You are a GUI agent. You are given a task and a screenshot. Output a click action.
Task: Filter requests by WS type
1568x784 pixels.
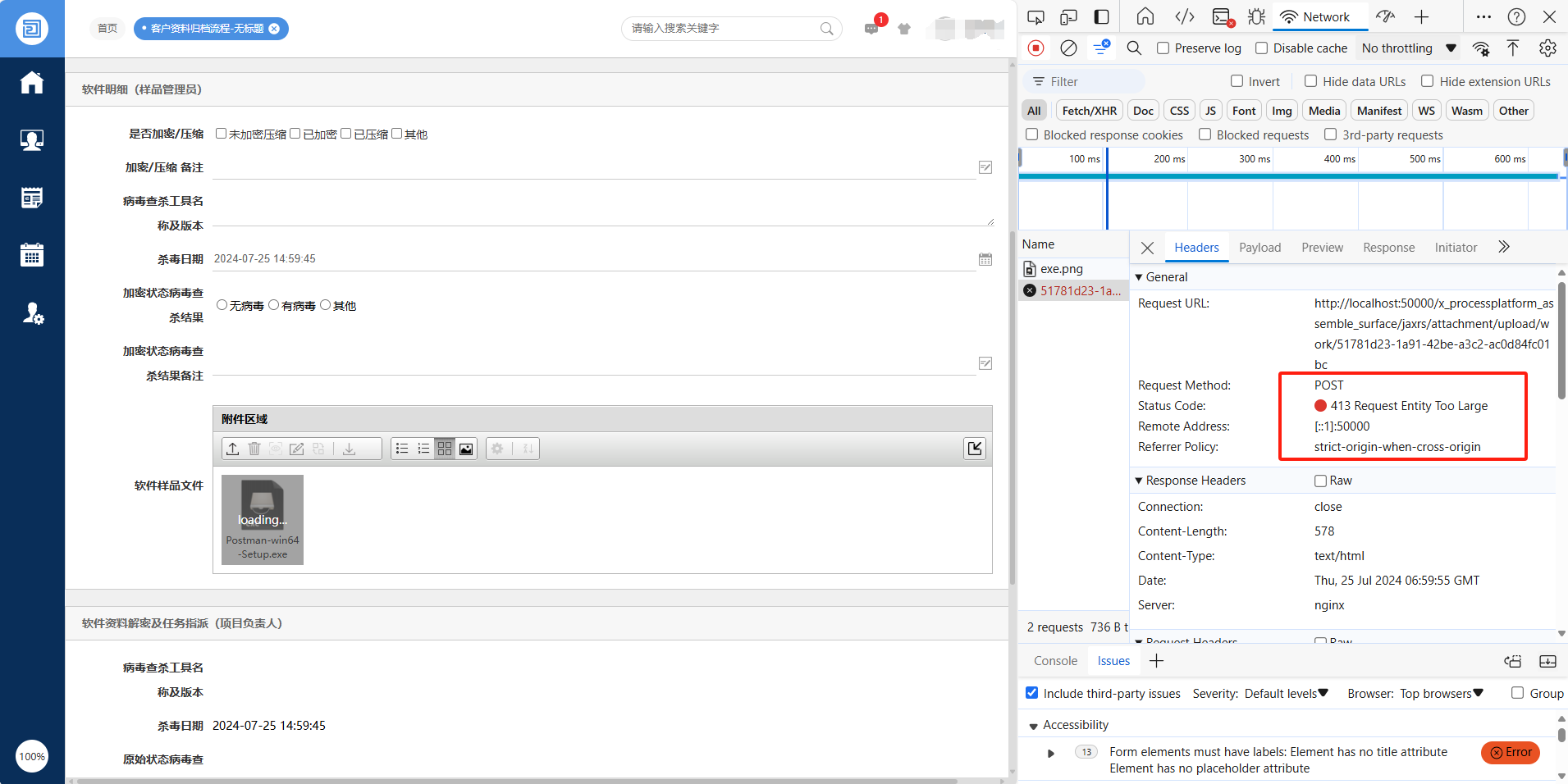[1427, 111]
